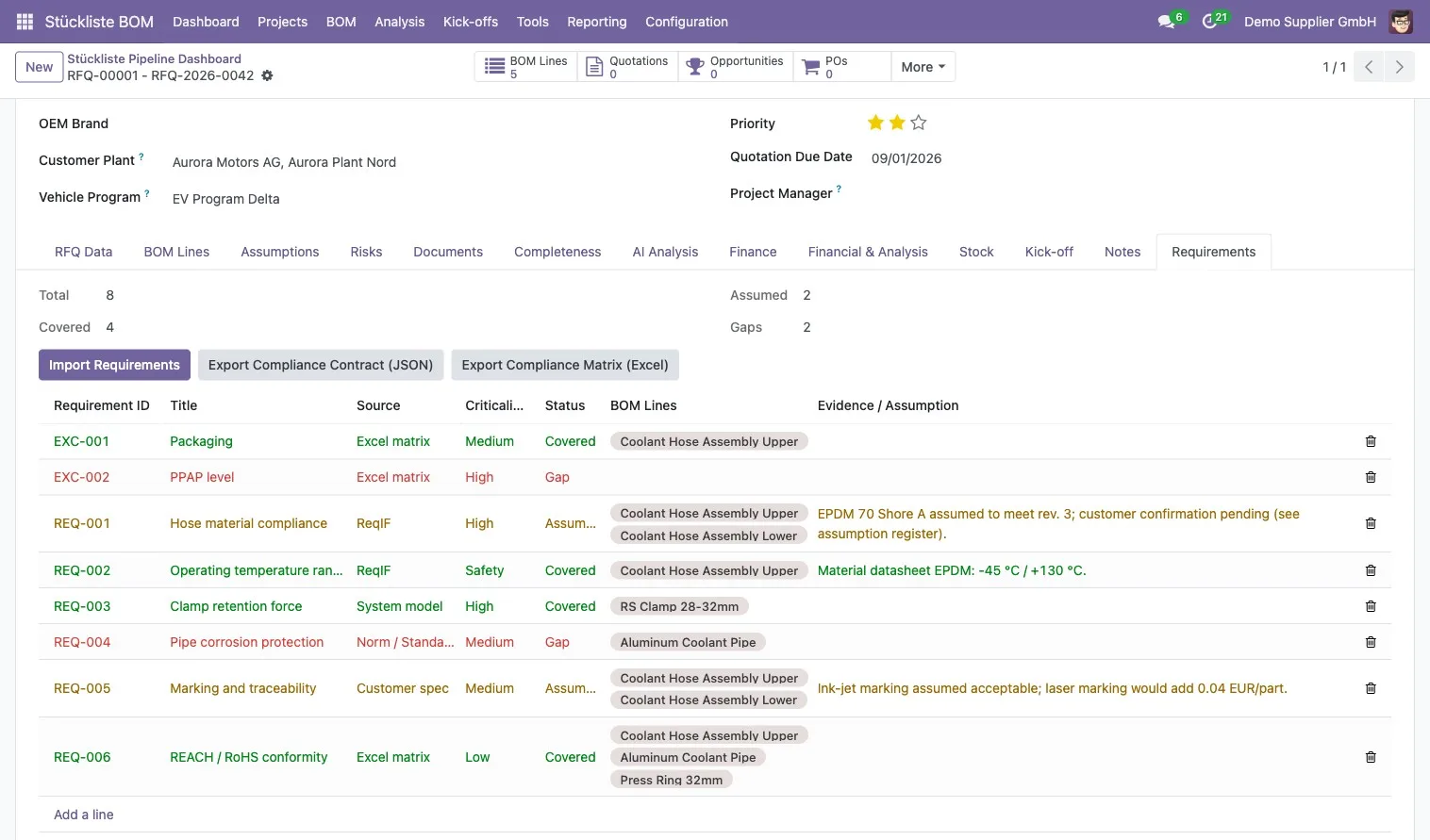
Task: Click Export Compliance Contract (JSON)
Action: (x=321, y=365)
